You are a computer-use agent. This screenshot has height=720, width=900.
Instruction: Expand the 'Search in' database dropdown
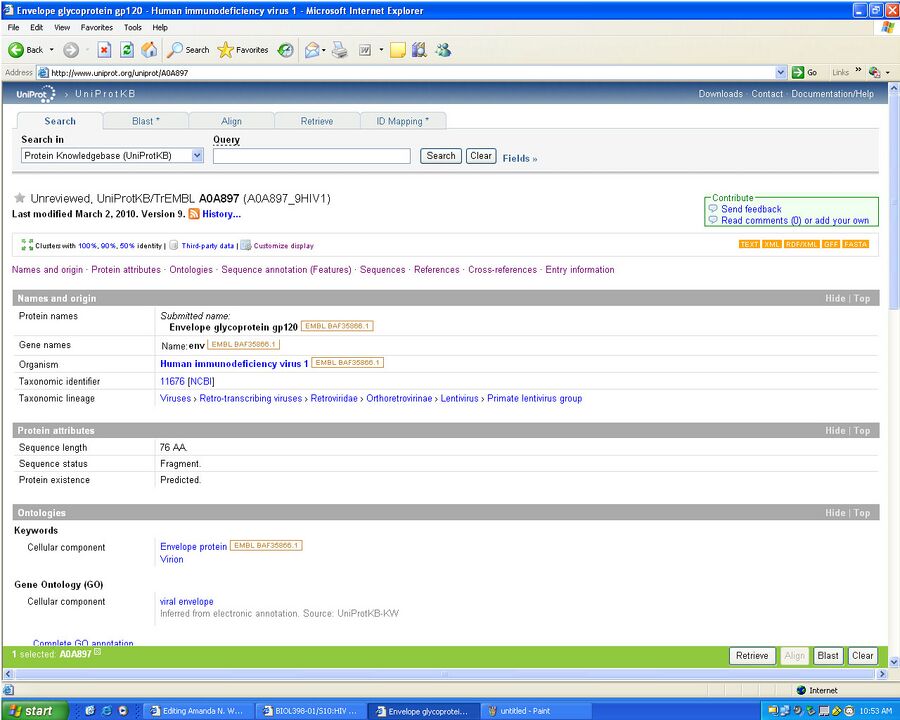(x=197, y=156)
